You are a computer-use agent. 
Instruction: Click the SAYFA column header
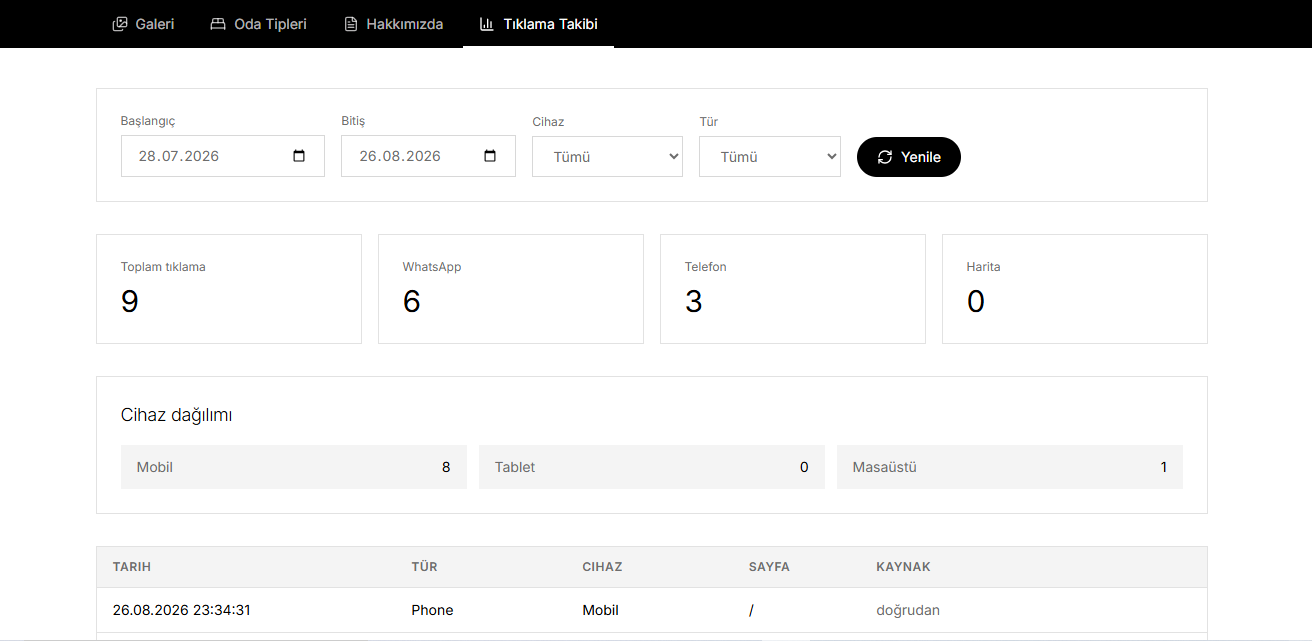[769, 567]
